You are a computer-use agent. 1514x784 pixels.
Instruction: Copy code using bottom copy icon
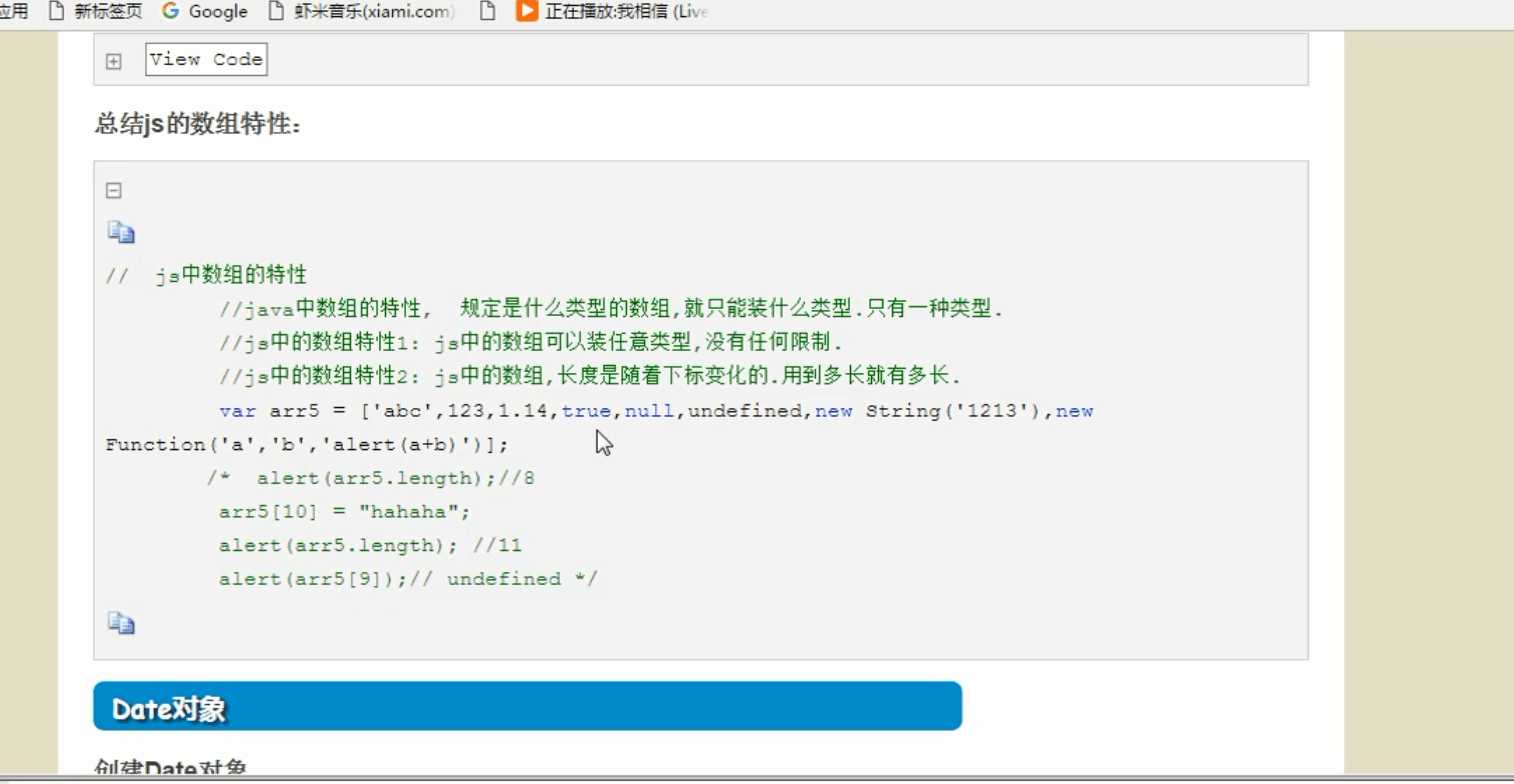pyautogui.click(x=121, y=623)
